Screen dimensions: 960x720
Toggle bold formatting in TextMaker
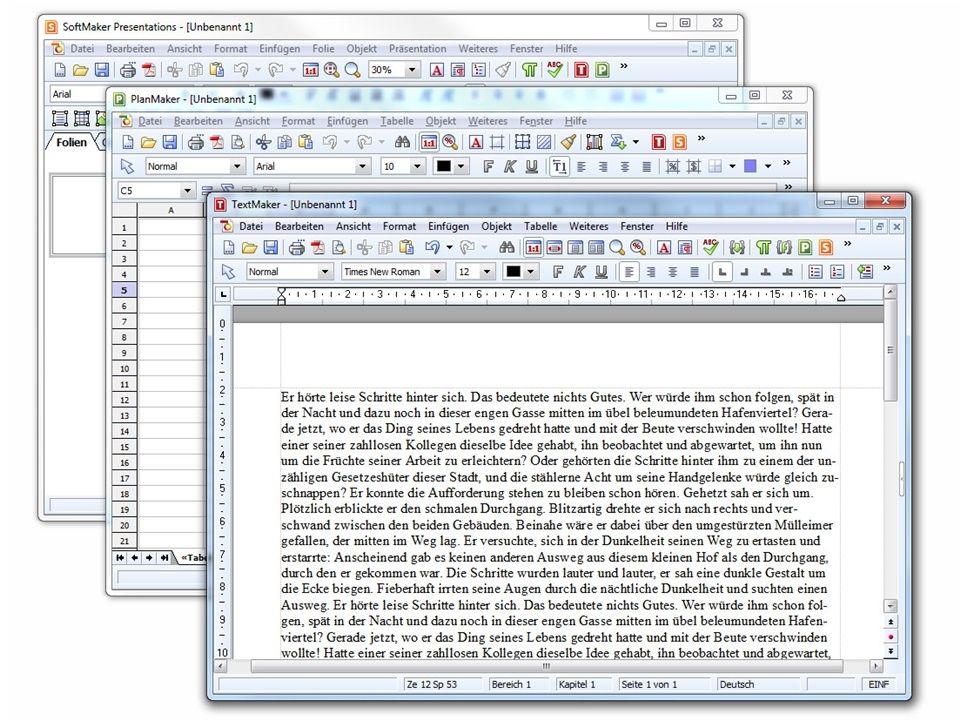tap(558, 271)
